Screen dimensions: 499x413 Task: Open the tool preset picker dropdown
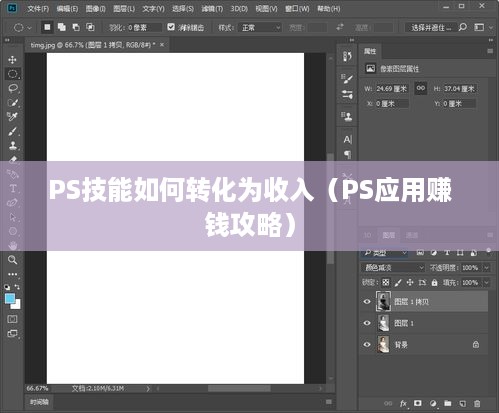point(22,27)
